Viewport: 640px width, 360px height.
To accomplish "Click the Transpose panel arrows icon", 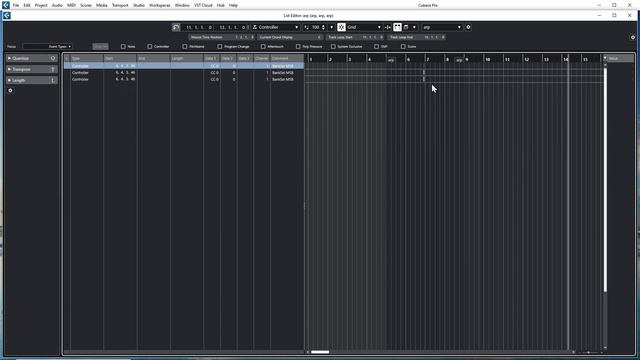I will tap(53, 69).
